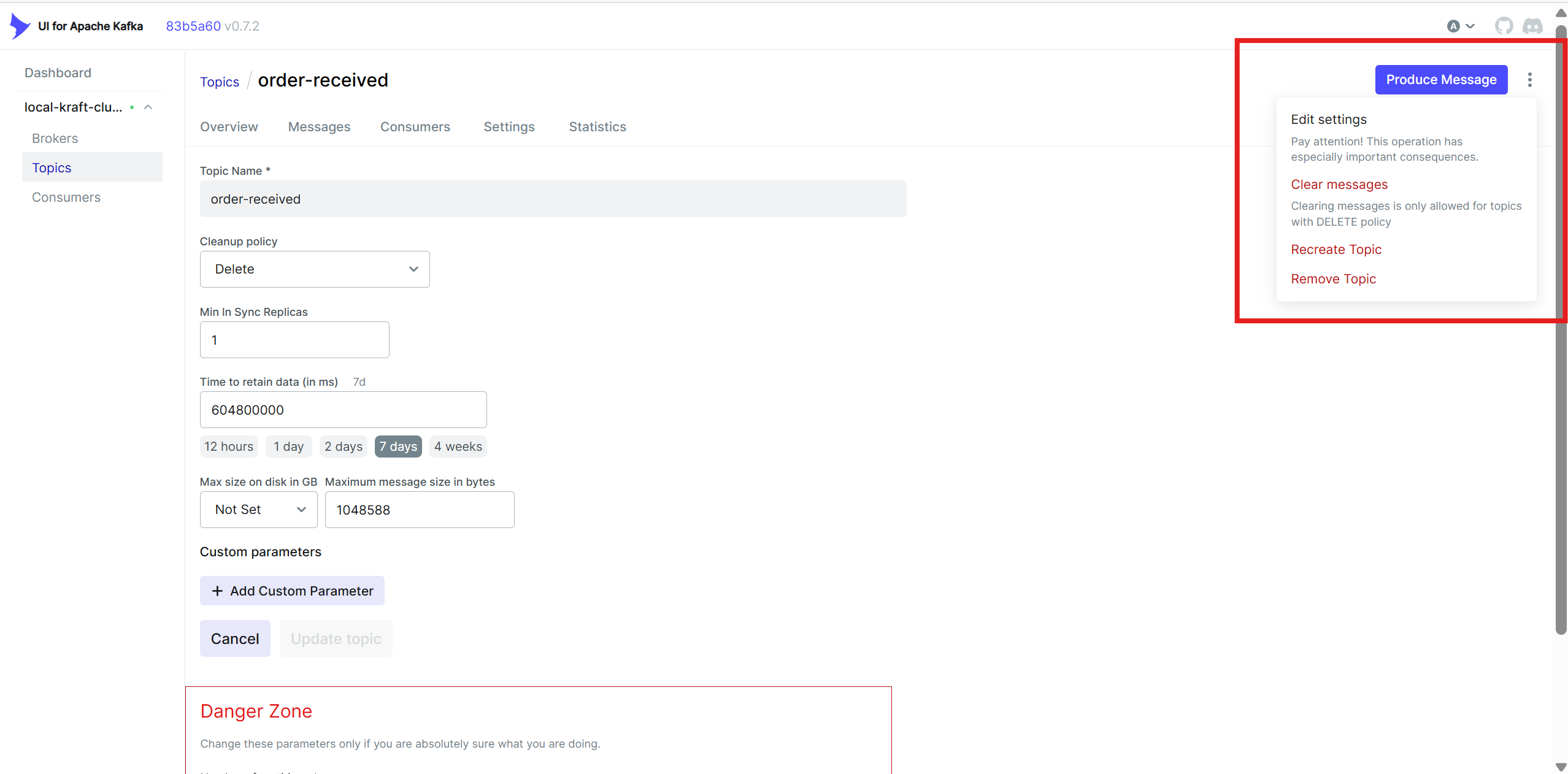Select the 4 weeks retention preset
Image resolution: width=1568 pixels, height=774 pixels.
coord(458,446)
